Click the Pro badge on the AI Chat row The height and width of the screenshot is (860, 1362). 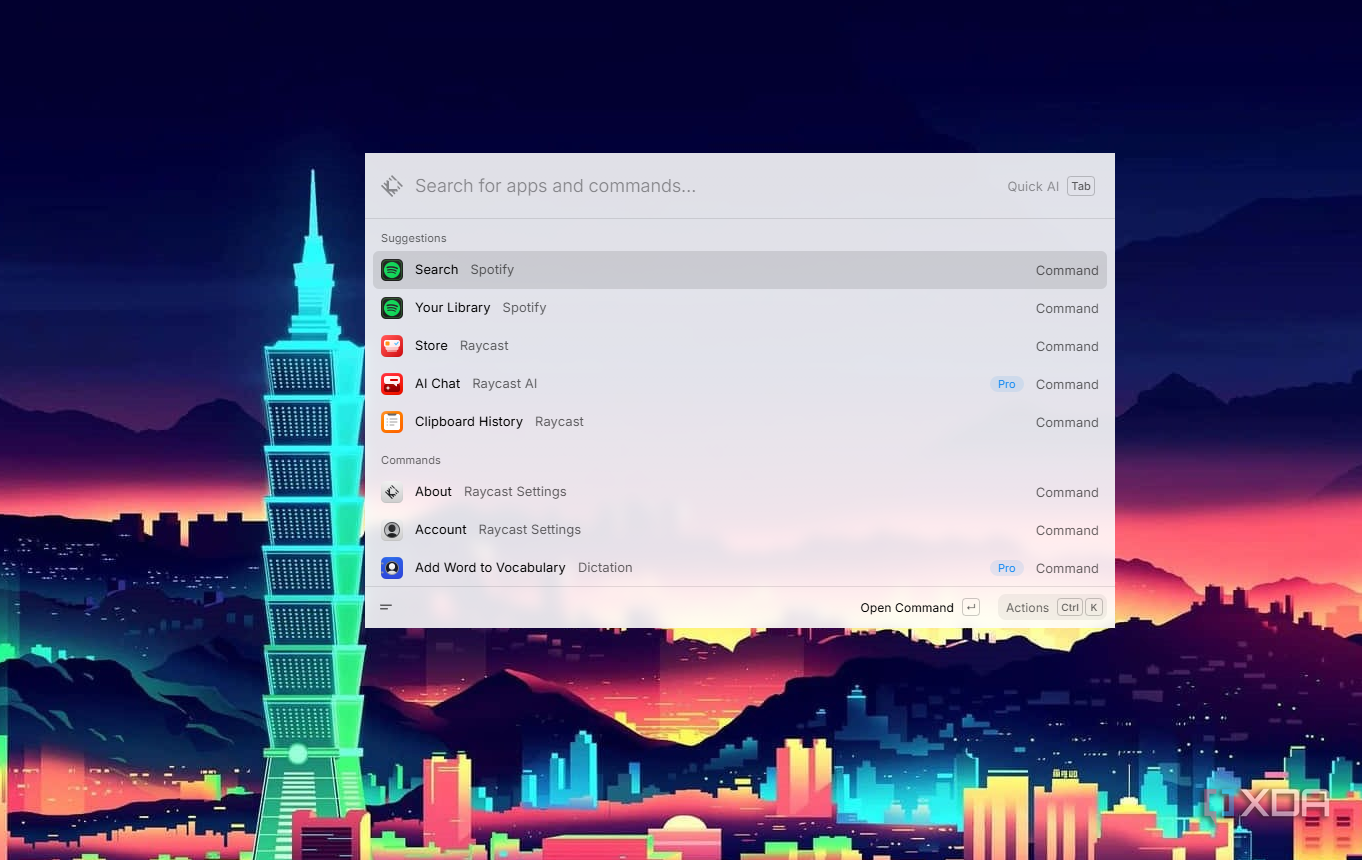tap(1007, 384)
